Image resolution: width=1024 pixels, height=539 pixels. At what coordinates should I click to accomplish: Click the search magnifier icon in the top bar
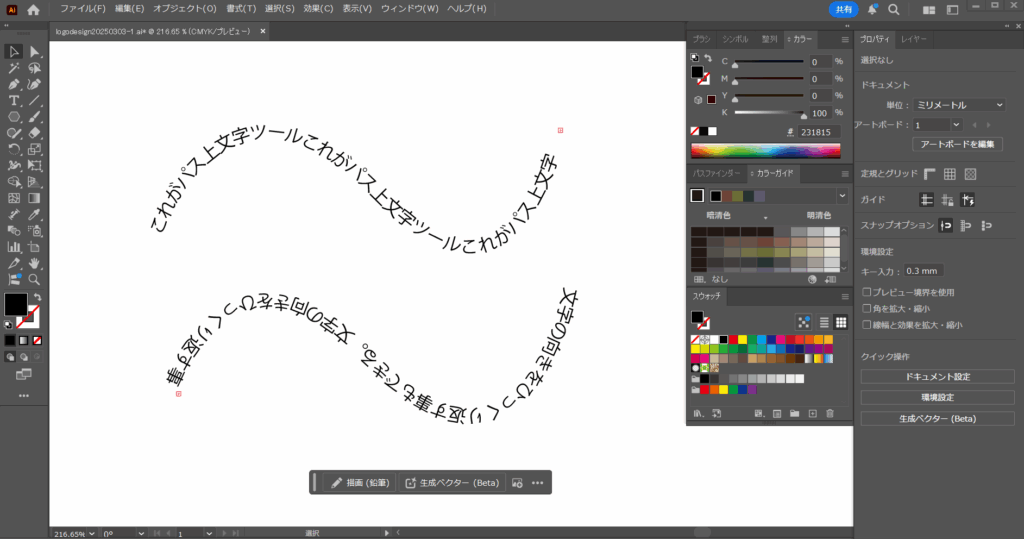(x=893, y=9)
